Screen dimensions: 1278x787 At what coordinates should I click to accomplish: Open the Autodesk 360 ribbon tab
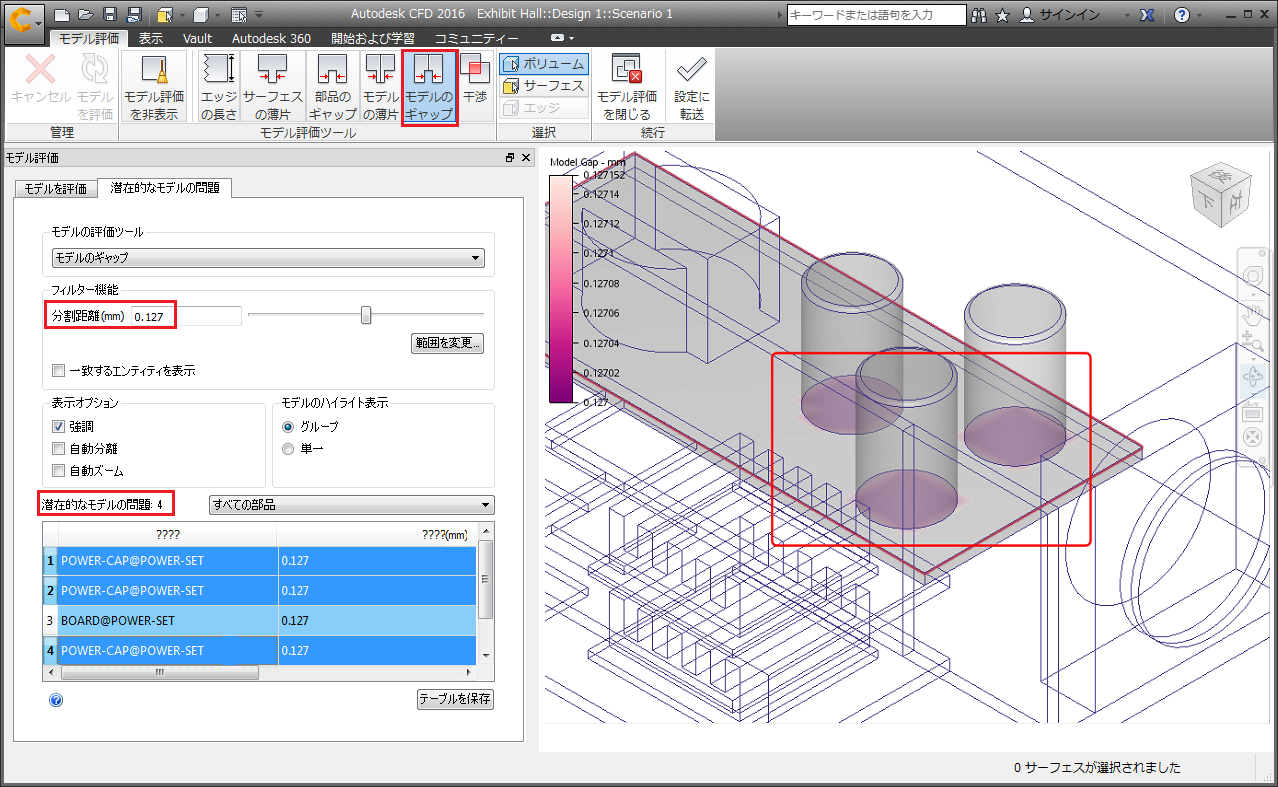(271, 38)
